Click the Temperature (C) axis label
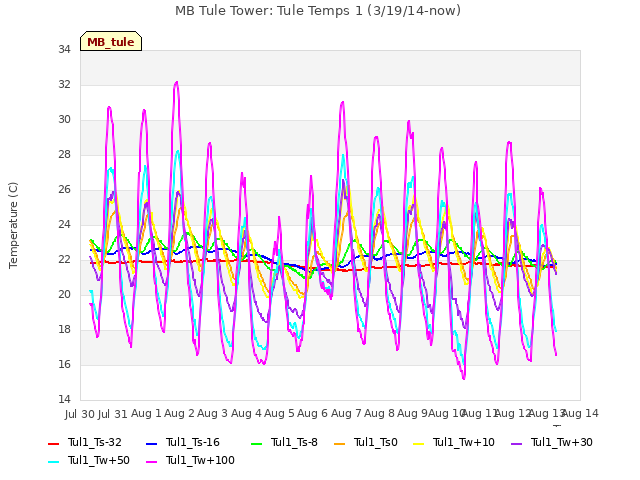This screenshot has height=480, width=640. (13, 225)
